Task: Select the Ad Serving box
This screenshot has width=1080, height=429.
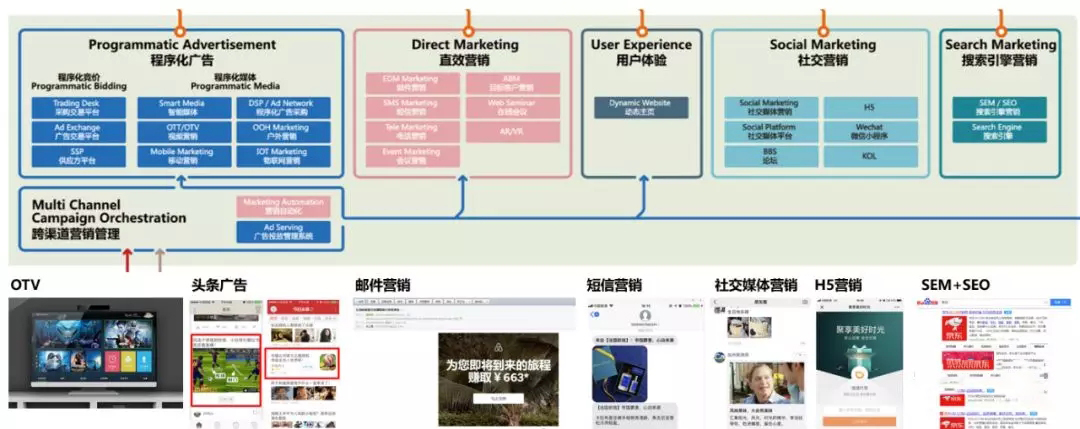Action: 283,232
